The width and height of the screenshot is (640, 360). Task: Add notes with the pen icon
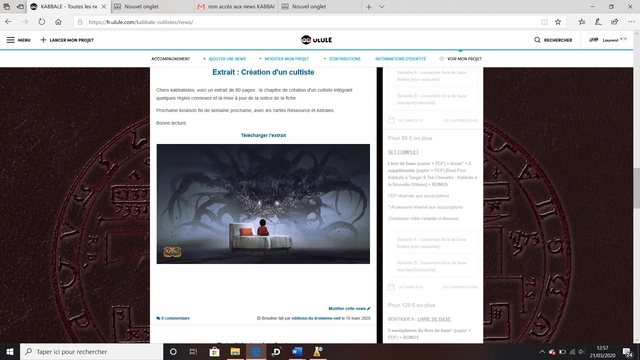pos(598,22)
